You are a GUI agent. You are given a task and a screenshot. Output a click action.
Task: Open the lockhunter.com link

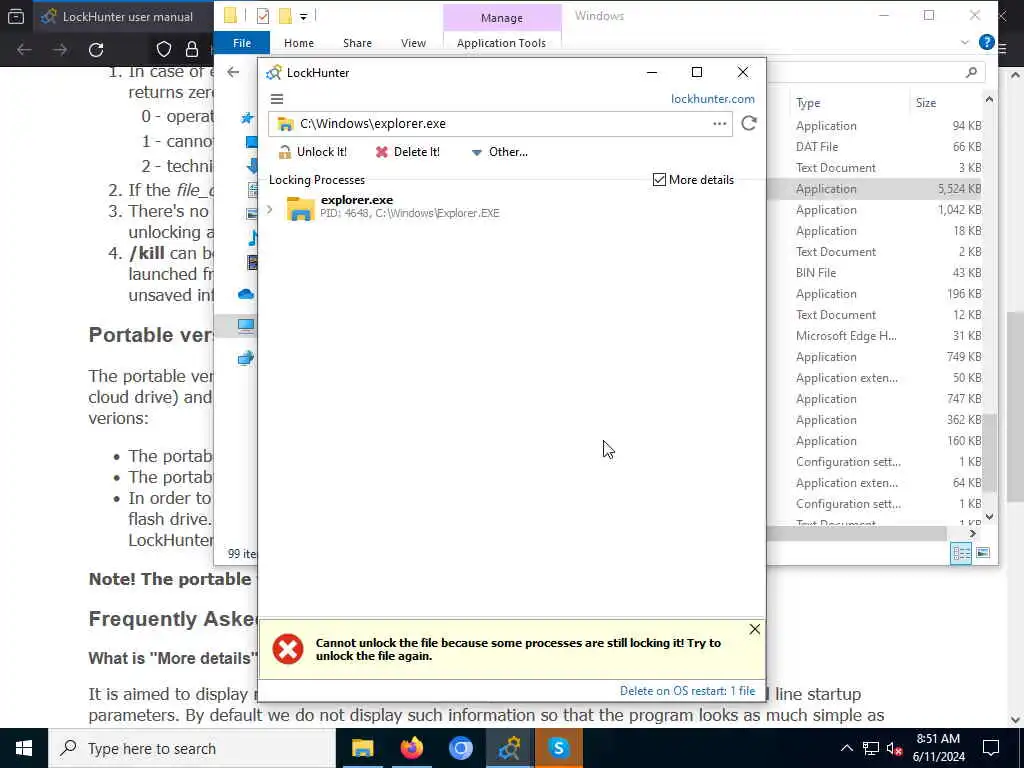coord(712,99)
